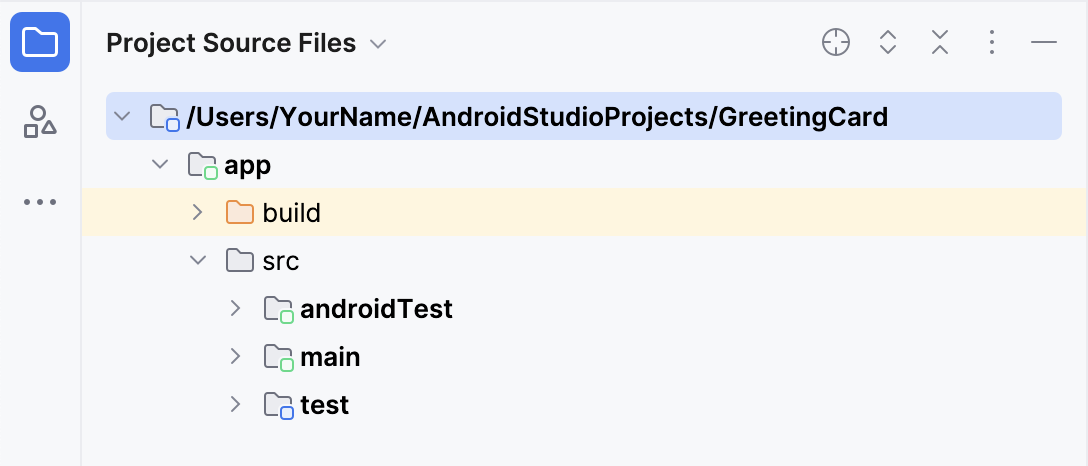Collapse the src folder
The height and width of the screenshot is (466, 1088).
tap(197, 261)
